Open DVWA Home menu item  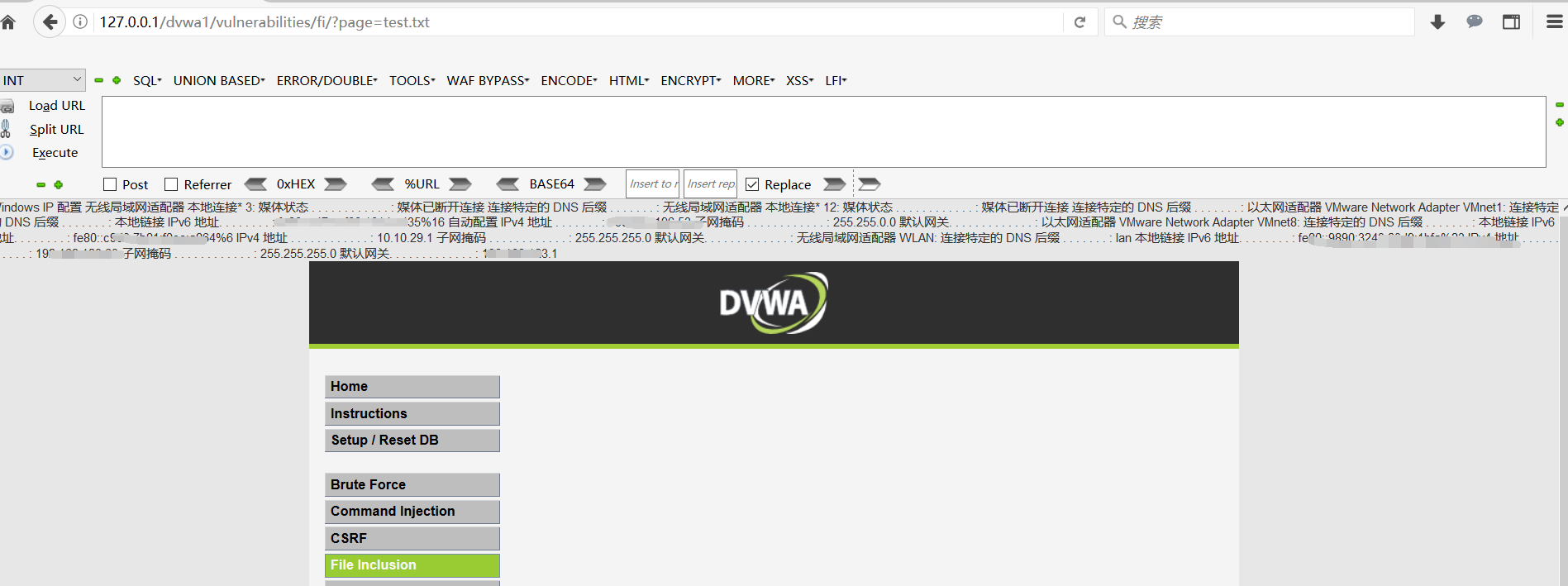(x=412, y=387)
